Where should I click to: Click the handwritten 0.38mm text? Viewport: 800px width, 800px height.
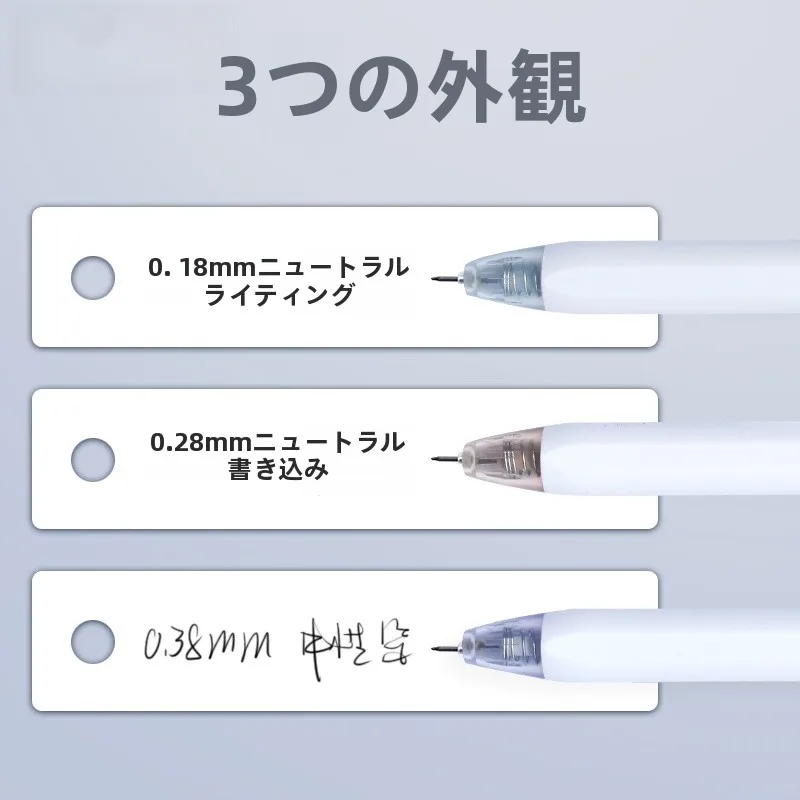207,643
